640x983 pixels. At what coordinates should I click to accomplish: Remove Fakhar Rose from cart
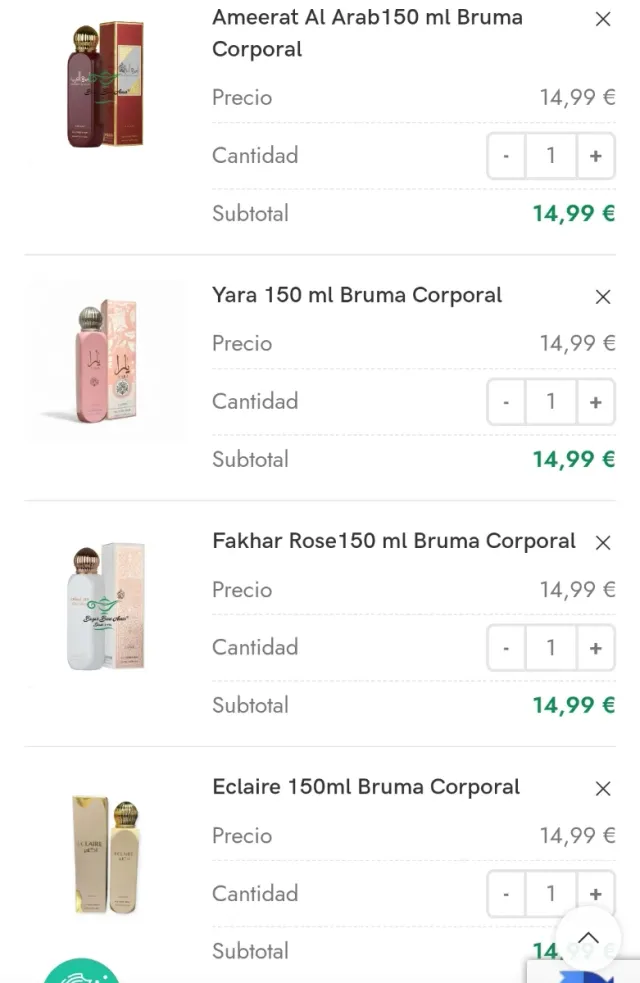point(603,543)
